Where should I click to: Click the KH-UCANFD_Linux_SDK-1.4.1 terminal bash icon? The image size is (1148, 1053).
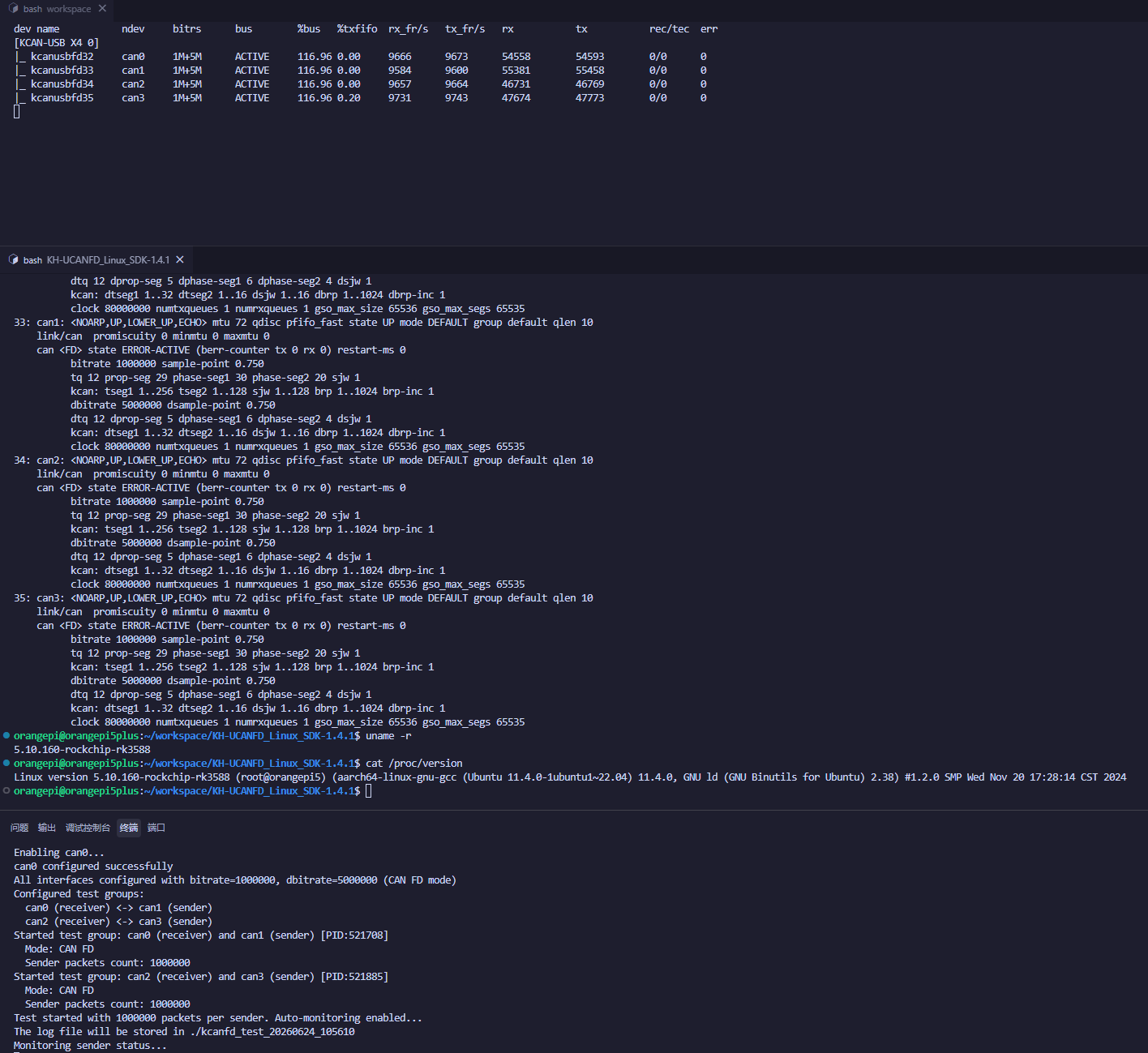click(x=13, y=259)
